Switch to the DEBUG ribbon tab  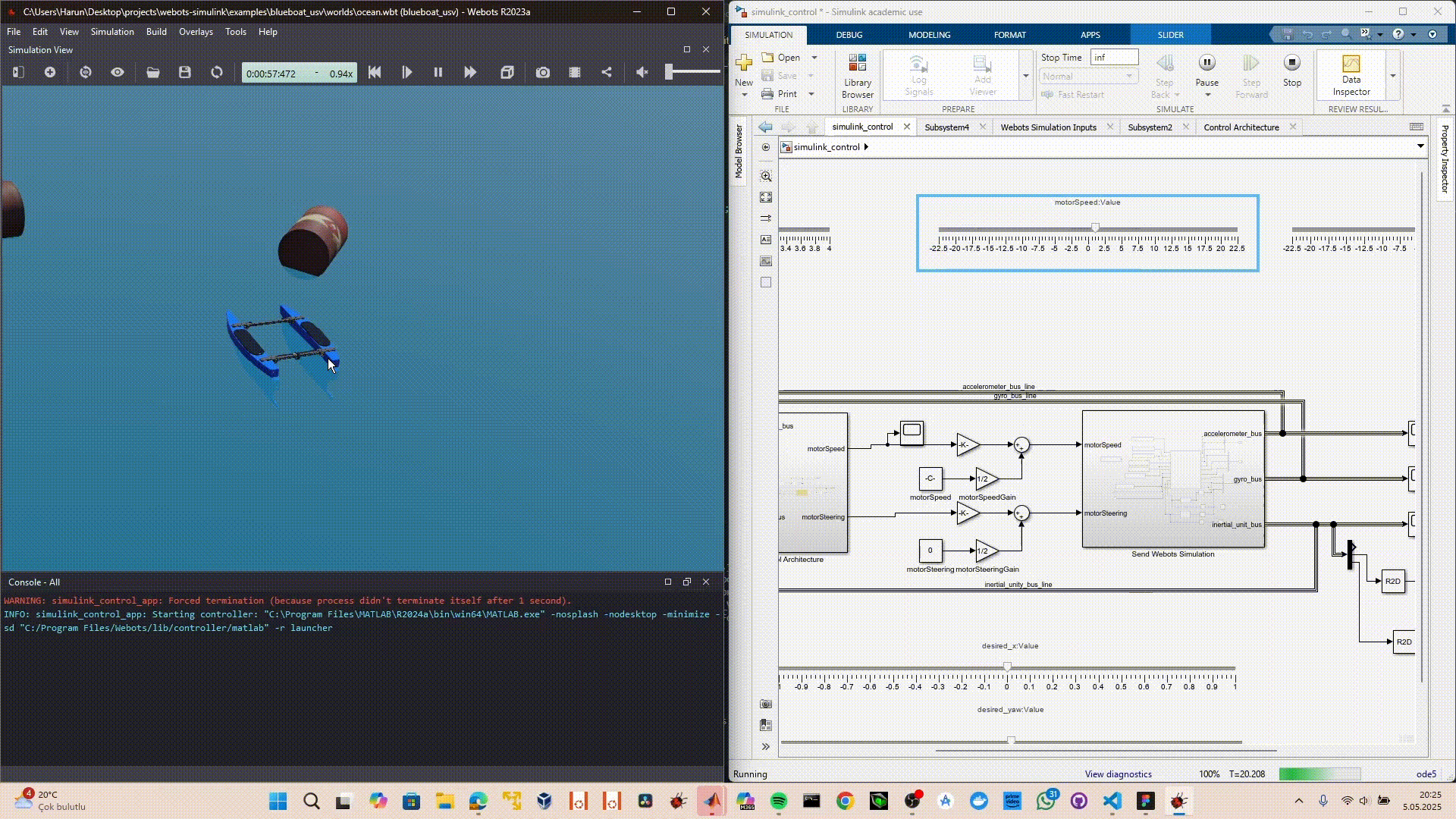click(849, 35)
